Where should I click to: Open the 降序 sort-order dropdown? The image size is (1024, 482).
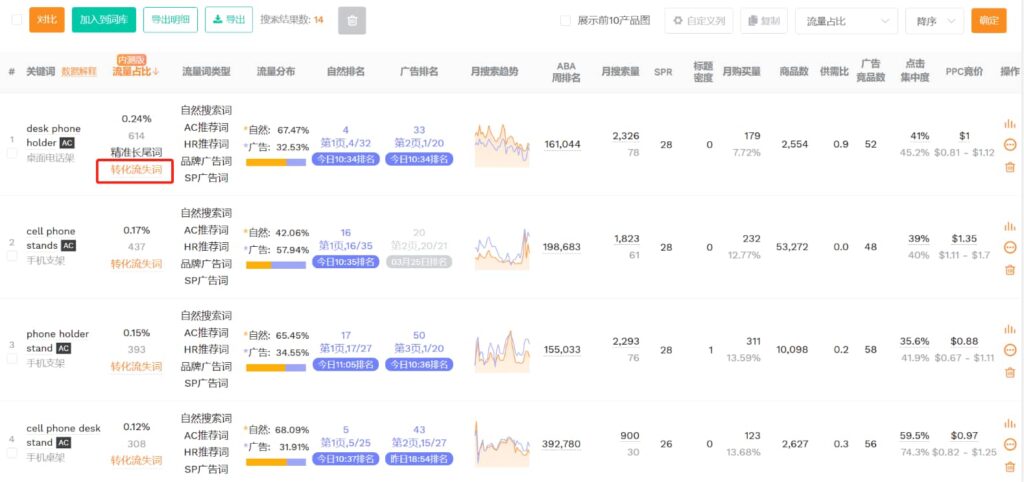pyautogui.click(x=935, y=21)
